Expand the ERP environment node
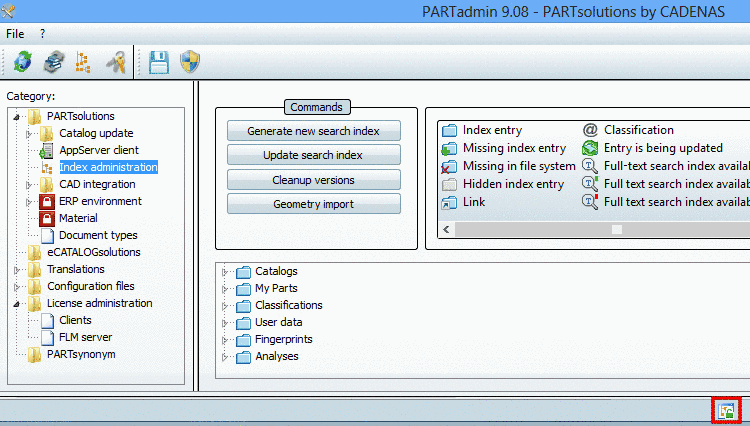 [29, 202]
